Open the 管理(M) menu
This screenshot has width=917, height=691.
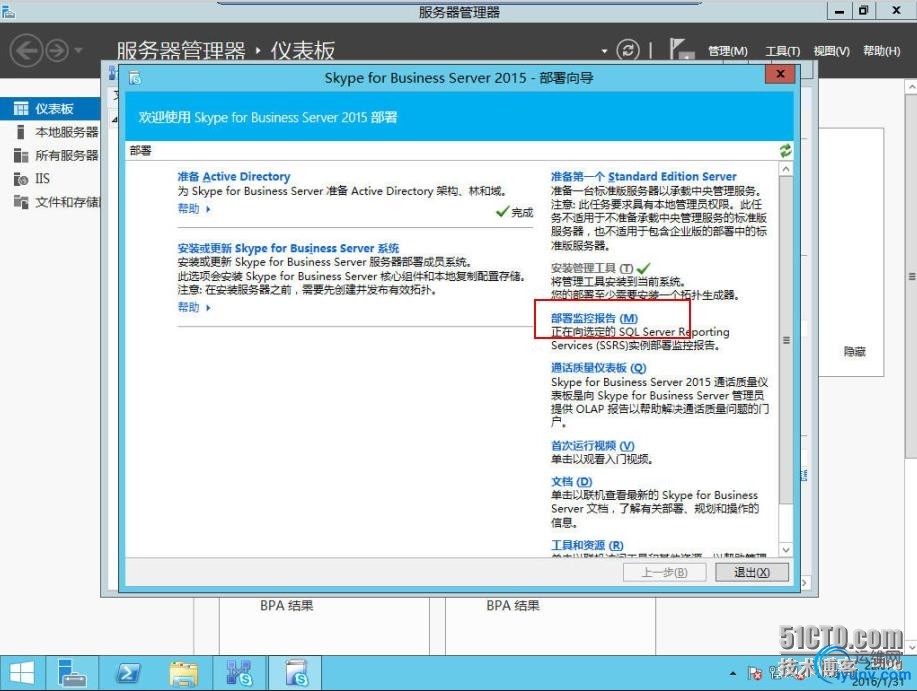[x=728, y=51]
